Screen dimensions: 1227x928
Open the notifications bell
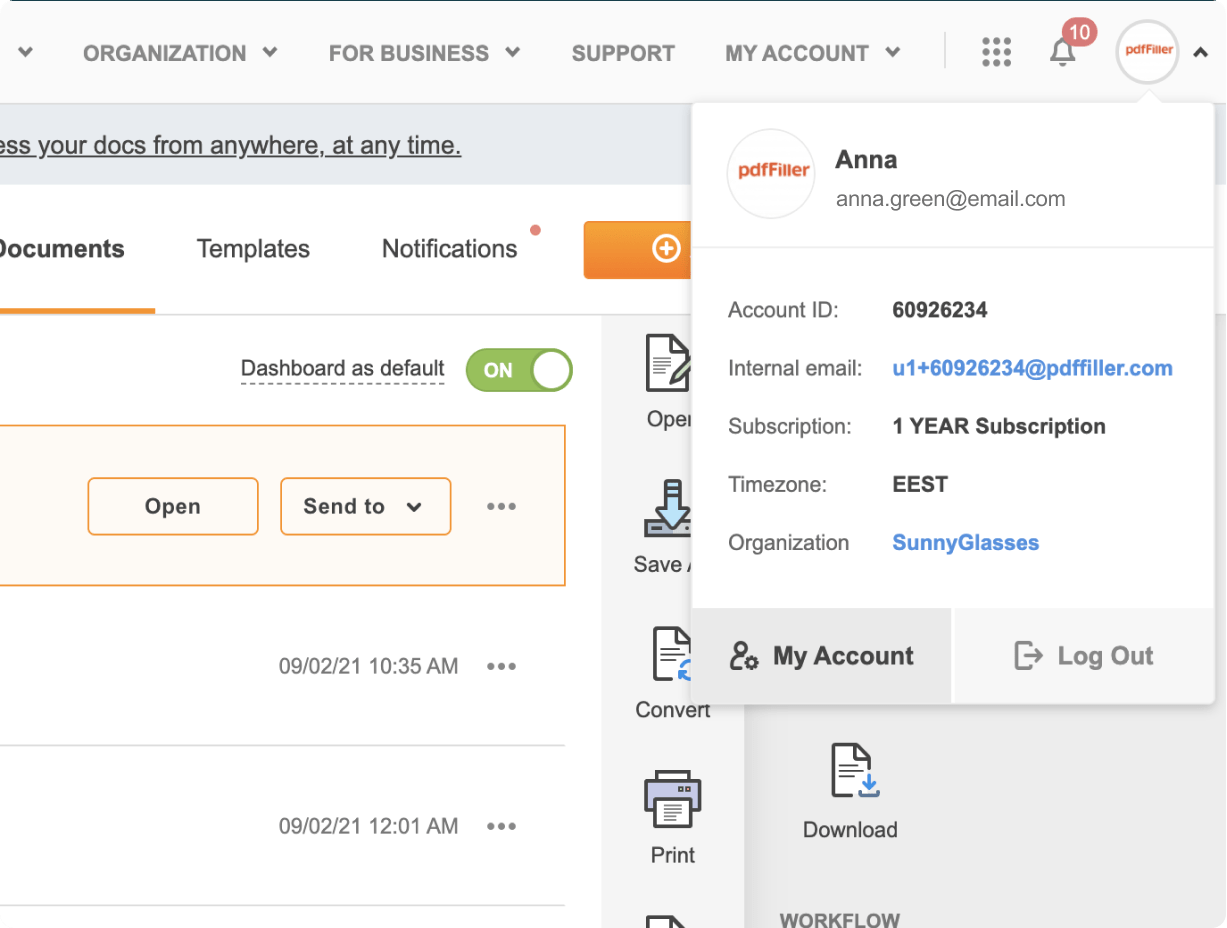pyautogui.click(x=1062, y=52)
